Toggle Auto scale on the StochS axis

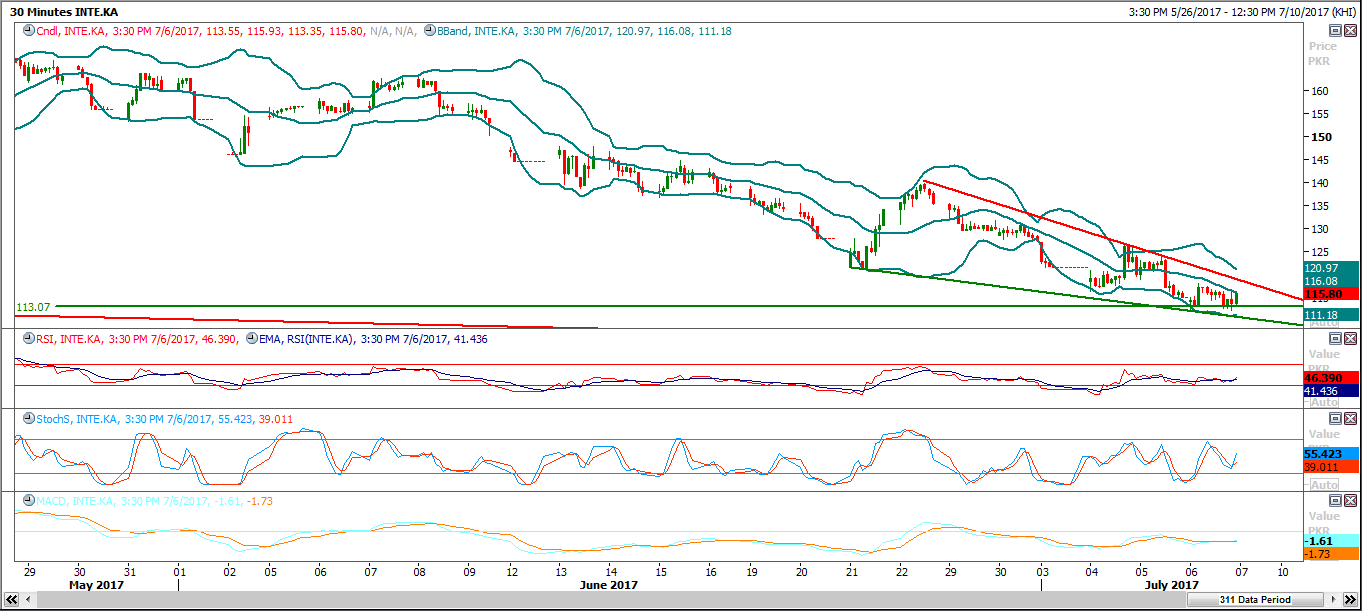pos(1324,484)
